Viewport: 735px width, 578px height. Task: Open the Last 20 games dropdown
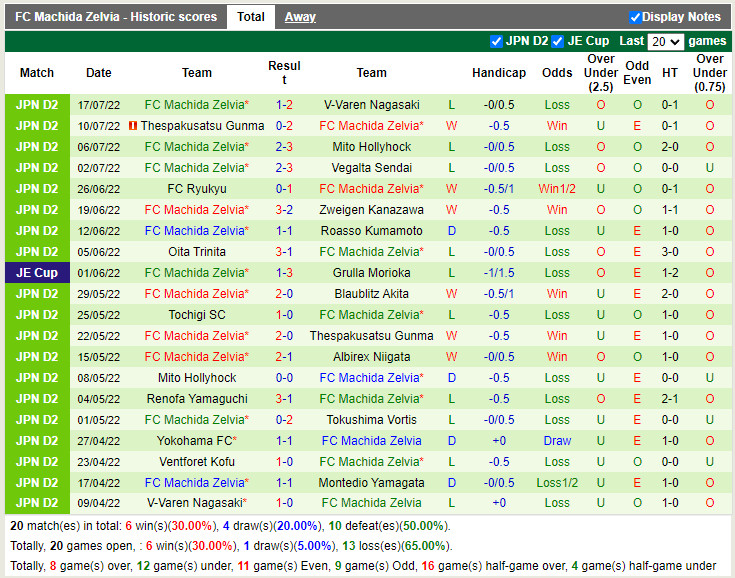(x=666, y=42)
